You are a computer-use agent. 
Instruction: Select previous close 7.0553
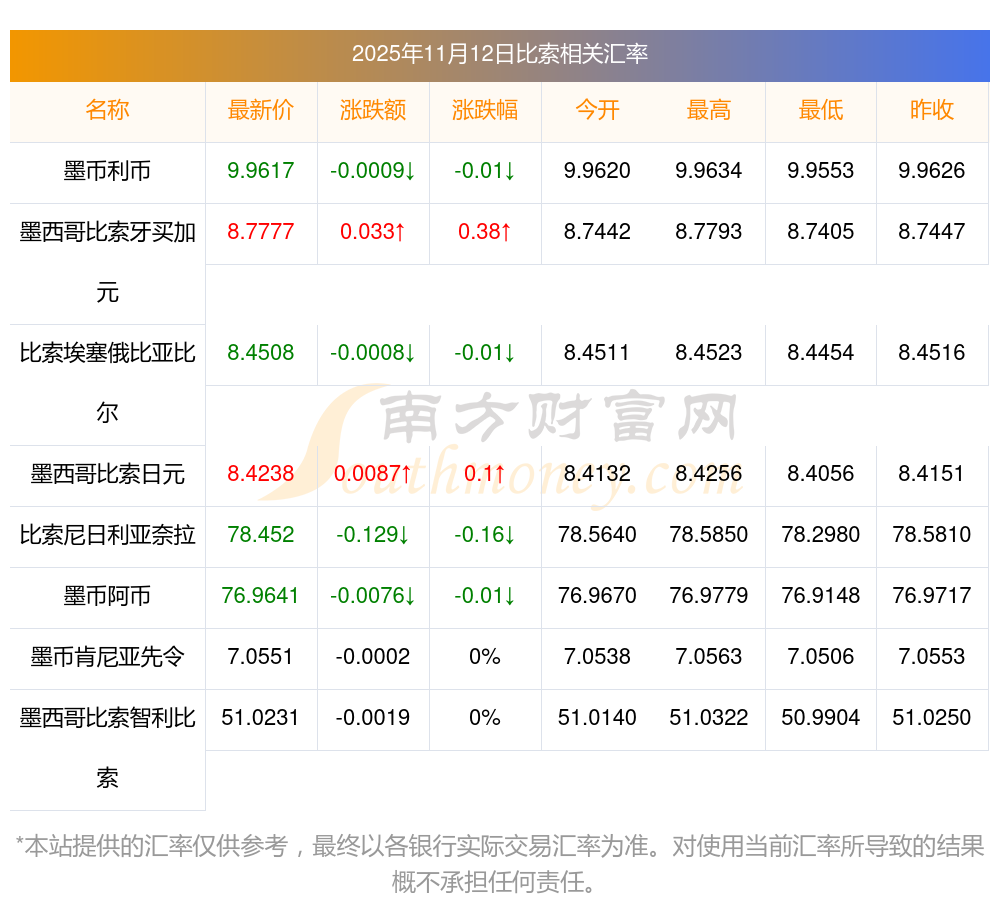932,656
